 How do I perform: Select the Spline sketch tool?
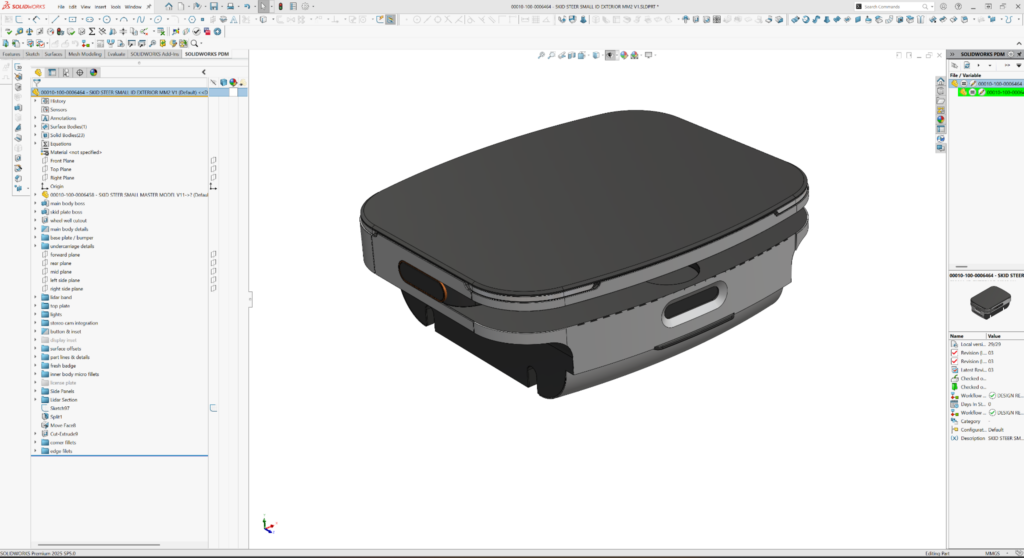140,20
